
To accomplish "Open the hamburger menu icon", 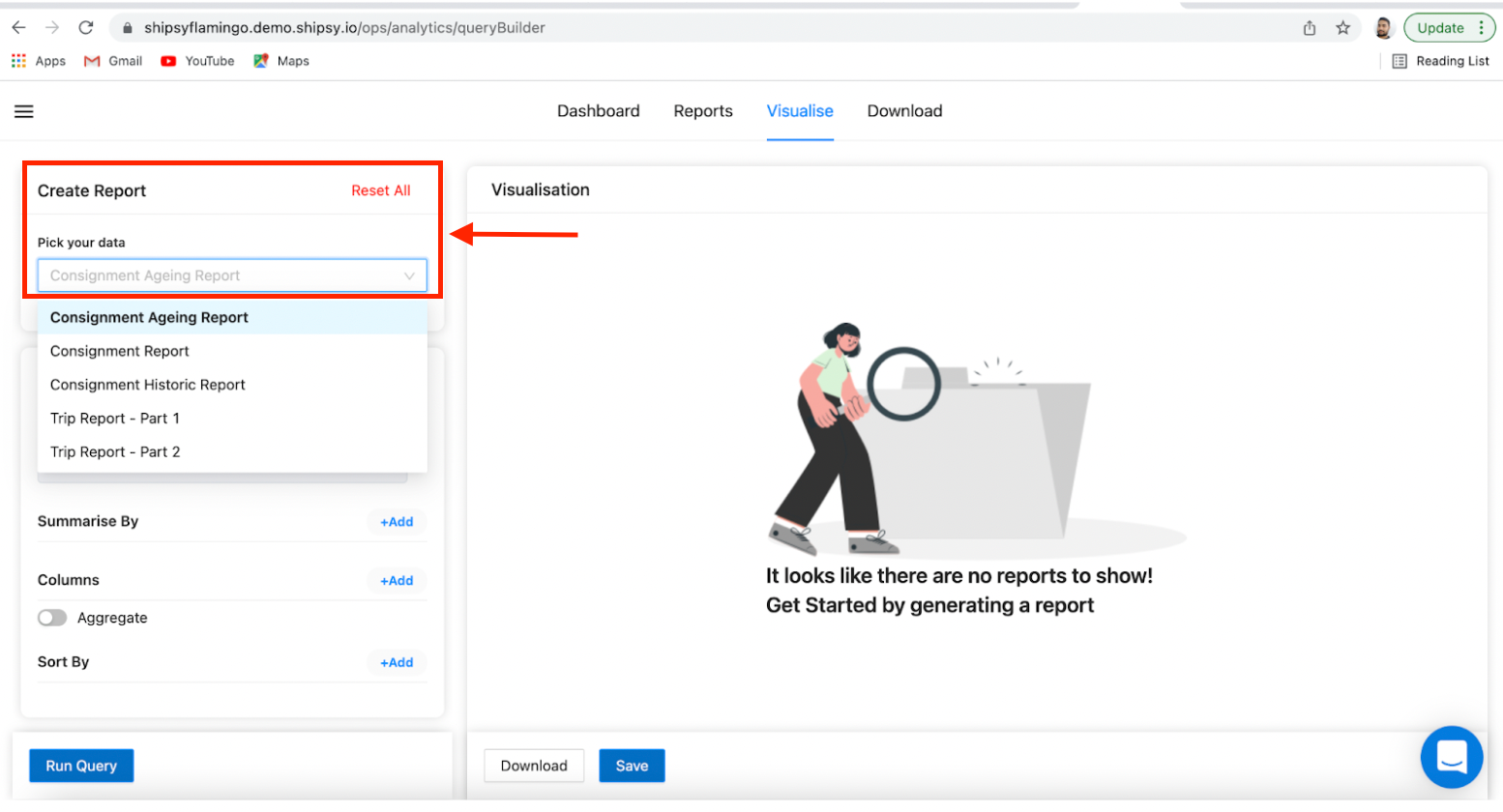I will [x=24, y=112].
